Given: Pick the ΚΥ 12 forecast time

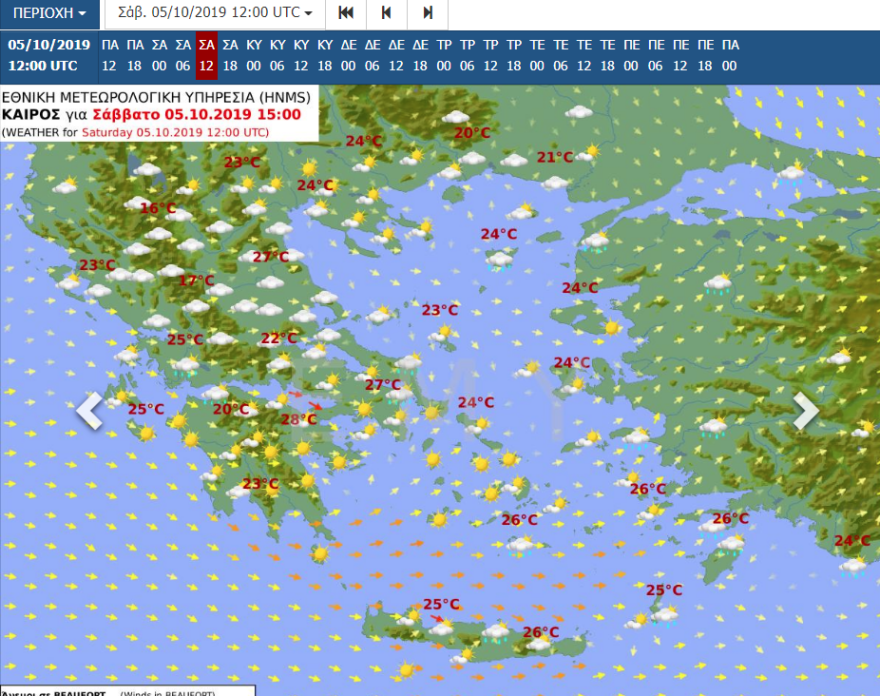Looking at the screenshot, I should [x=301, y=55].
